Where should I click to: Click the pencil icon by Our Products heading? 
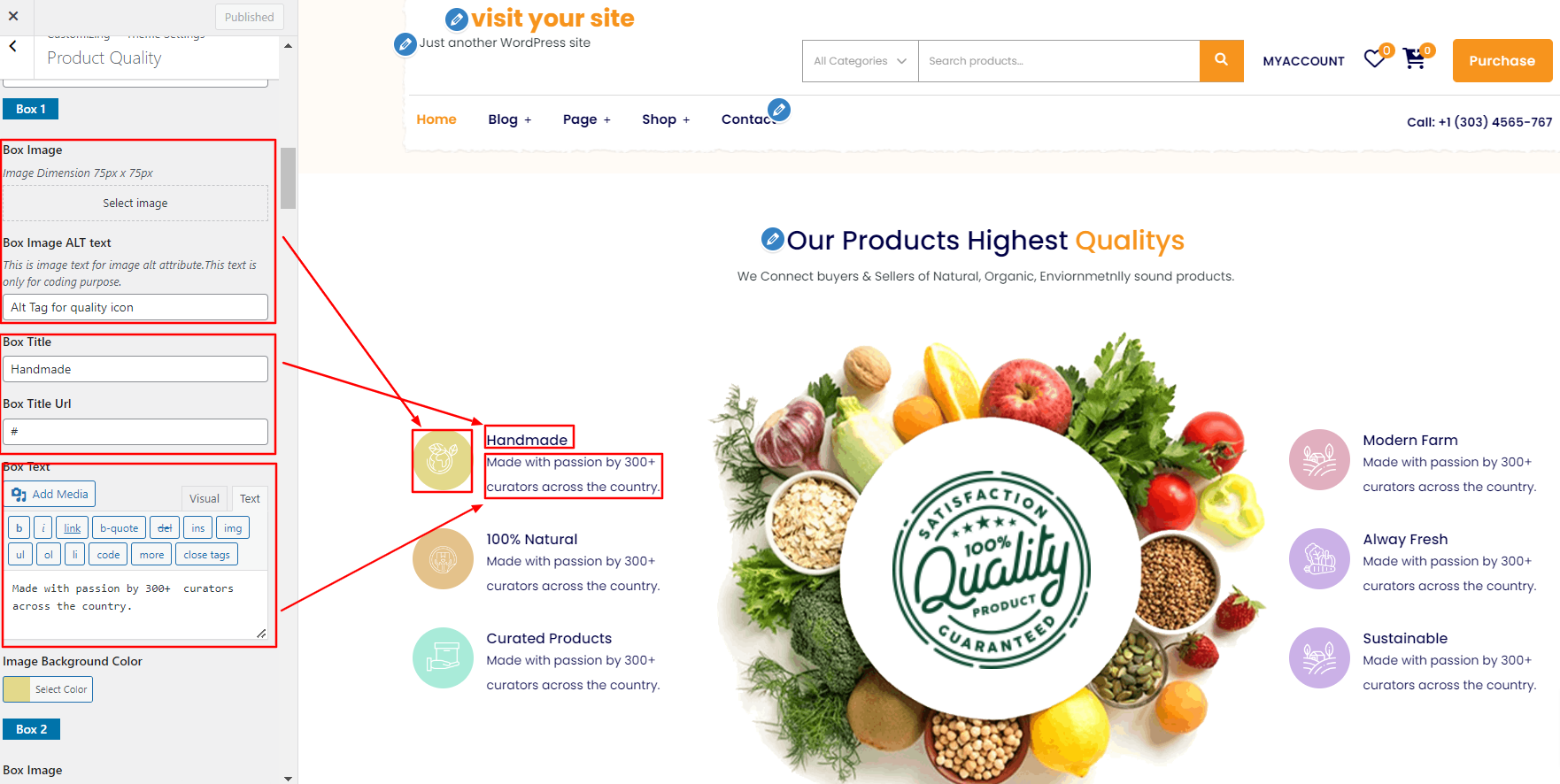coord(772,239)
